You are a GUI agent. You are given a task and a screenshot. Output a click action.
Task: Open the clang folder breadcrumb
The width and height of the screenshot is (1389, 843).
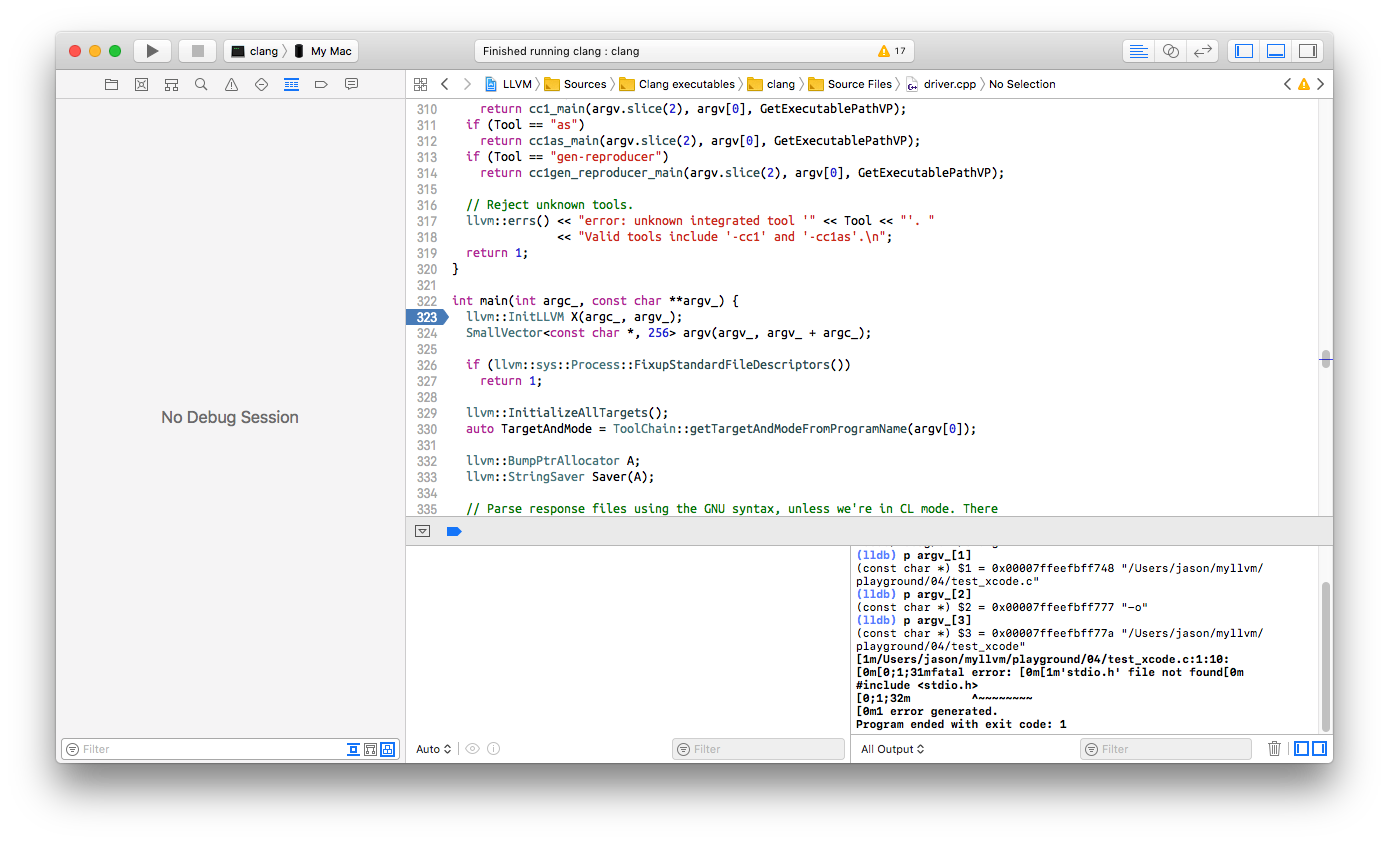pyautogui.click(x=772, y=85)
